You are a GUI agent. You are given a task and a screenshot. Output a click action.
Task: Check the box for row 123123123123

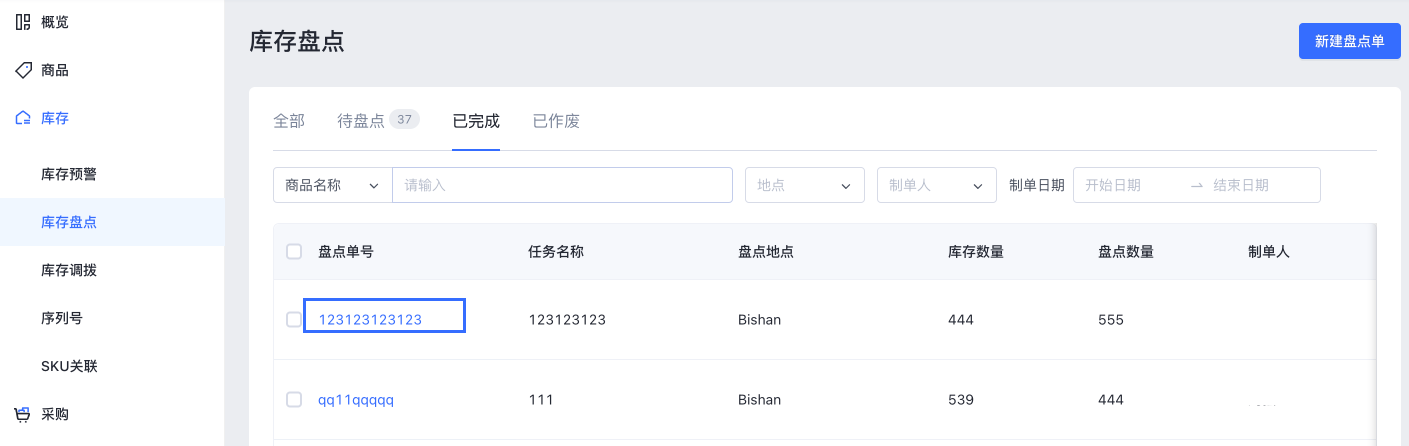pos(294,320)
